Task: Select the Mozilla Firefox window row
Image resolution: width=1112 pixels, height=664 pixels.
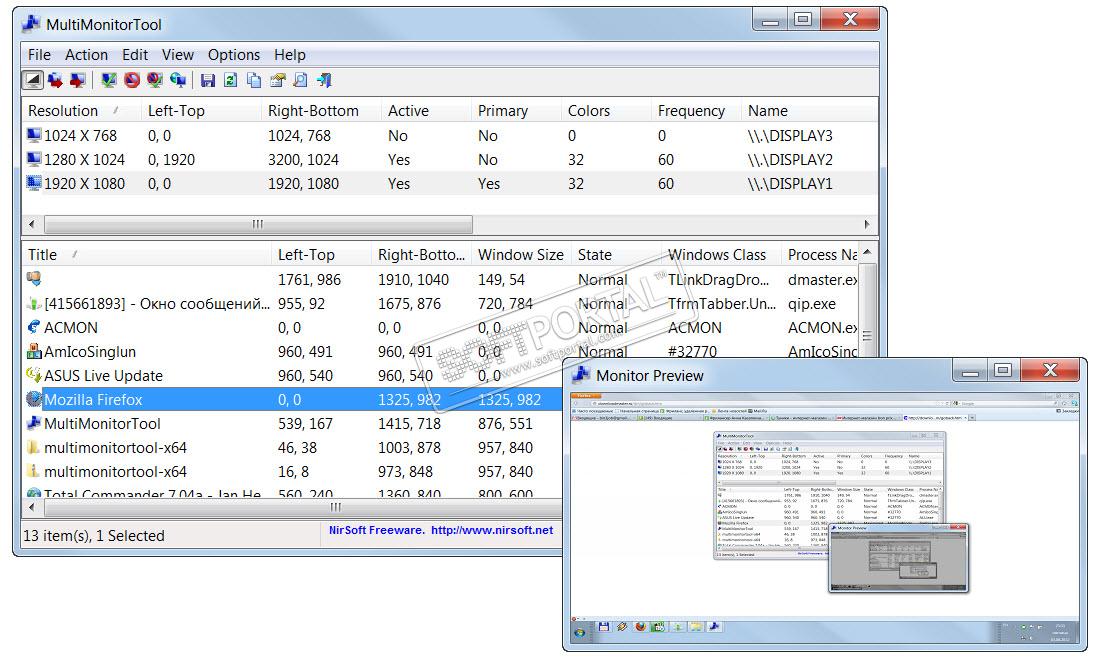Action: (x=293, y=399)
